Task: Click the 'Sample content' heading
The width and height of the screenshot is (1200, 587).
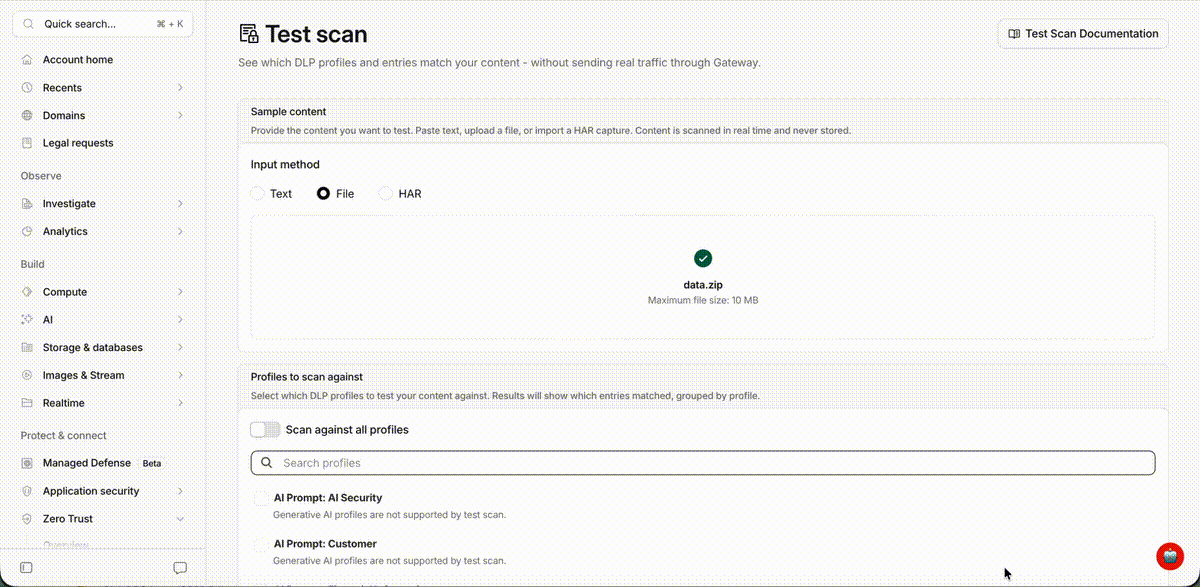Action: 288,112
